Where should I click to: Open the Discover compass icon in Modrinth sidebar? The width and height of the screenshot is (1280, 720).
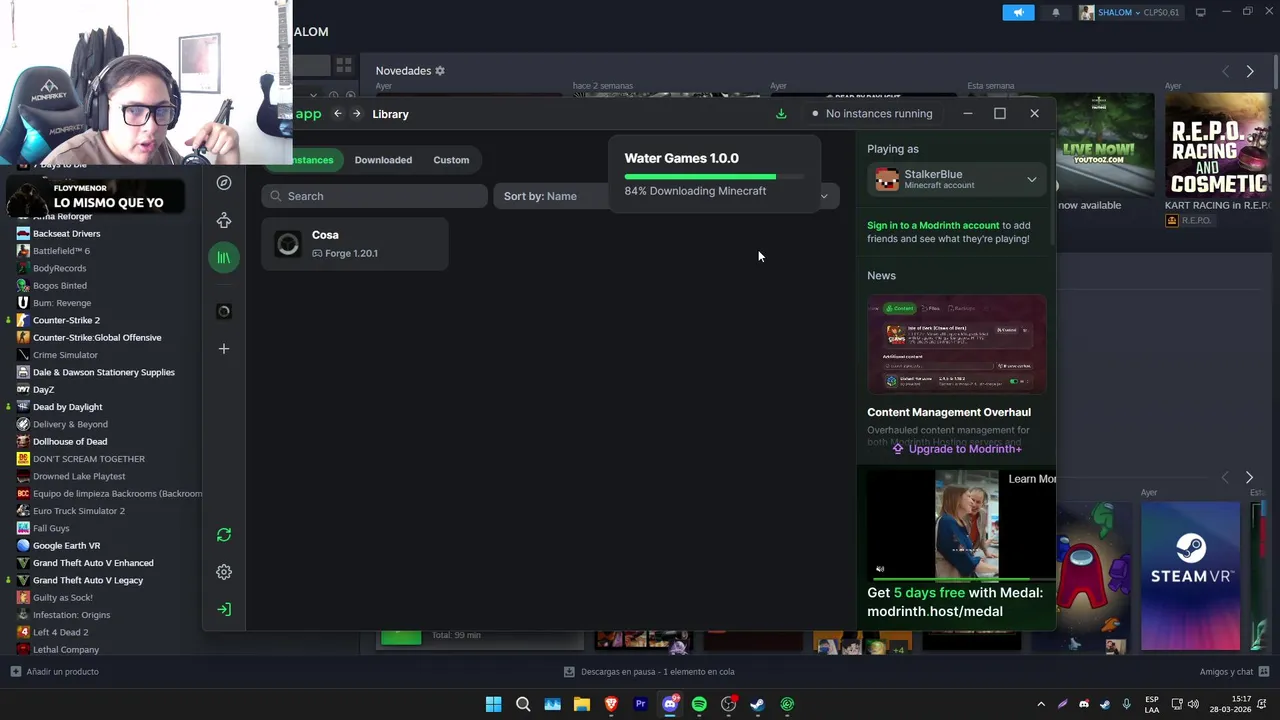224,183
